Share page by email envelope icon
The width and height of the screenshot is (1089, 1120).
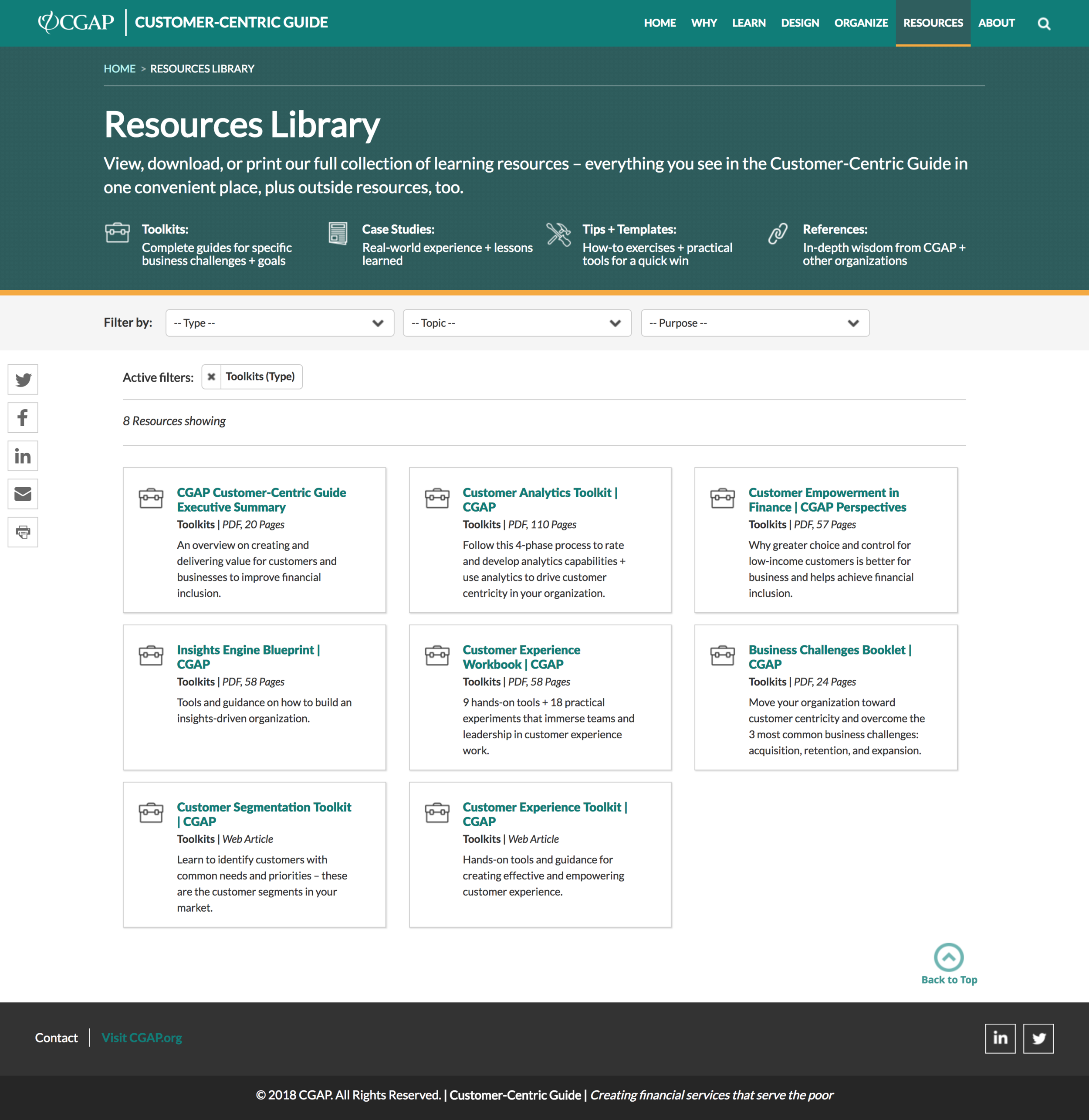pyautogui.click(x=23, y=494)
